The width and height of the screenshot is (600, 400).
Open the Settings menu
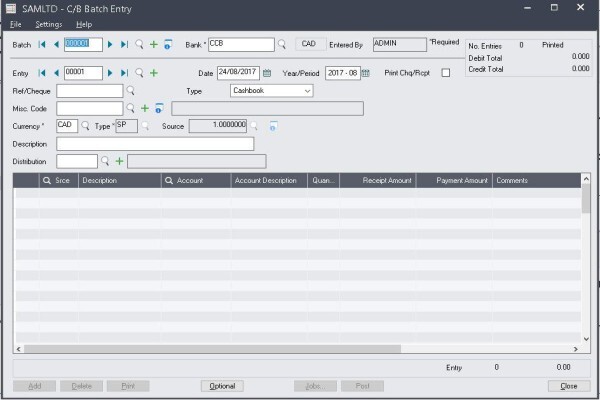49,24
